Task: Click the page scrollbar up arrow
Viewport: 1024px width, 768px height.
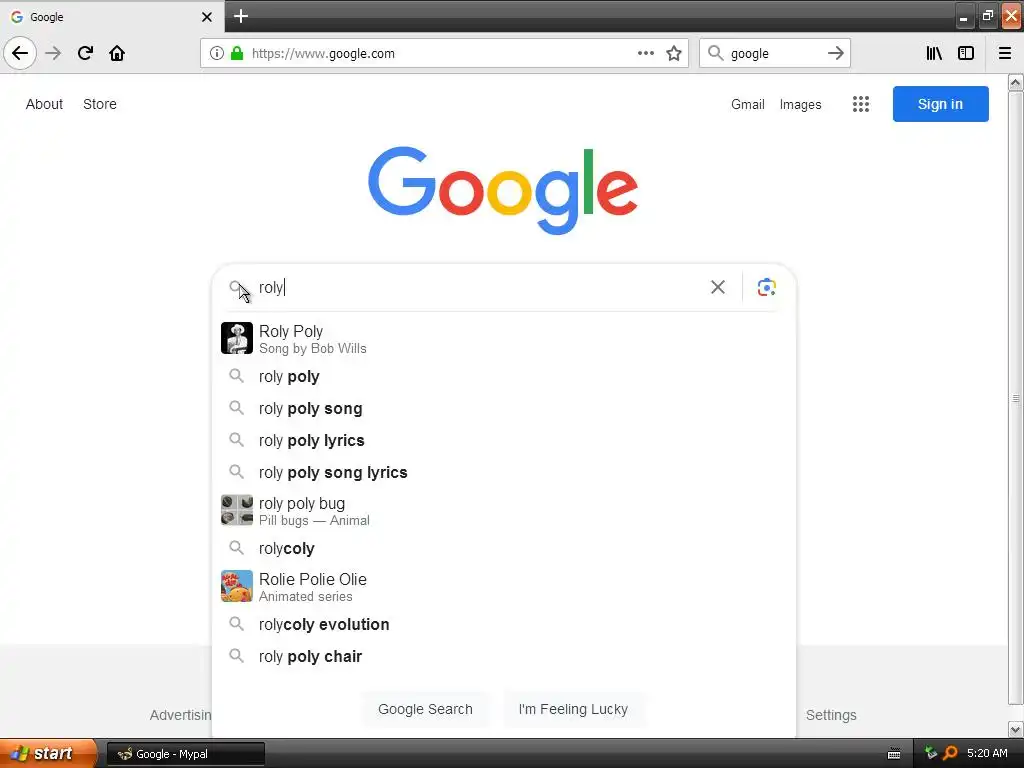Action: (x=1016, y=83)
